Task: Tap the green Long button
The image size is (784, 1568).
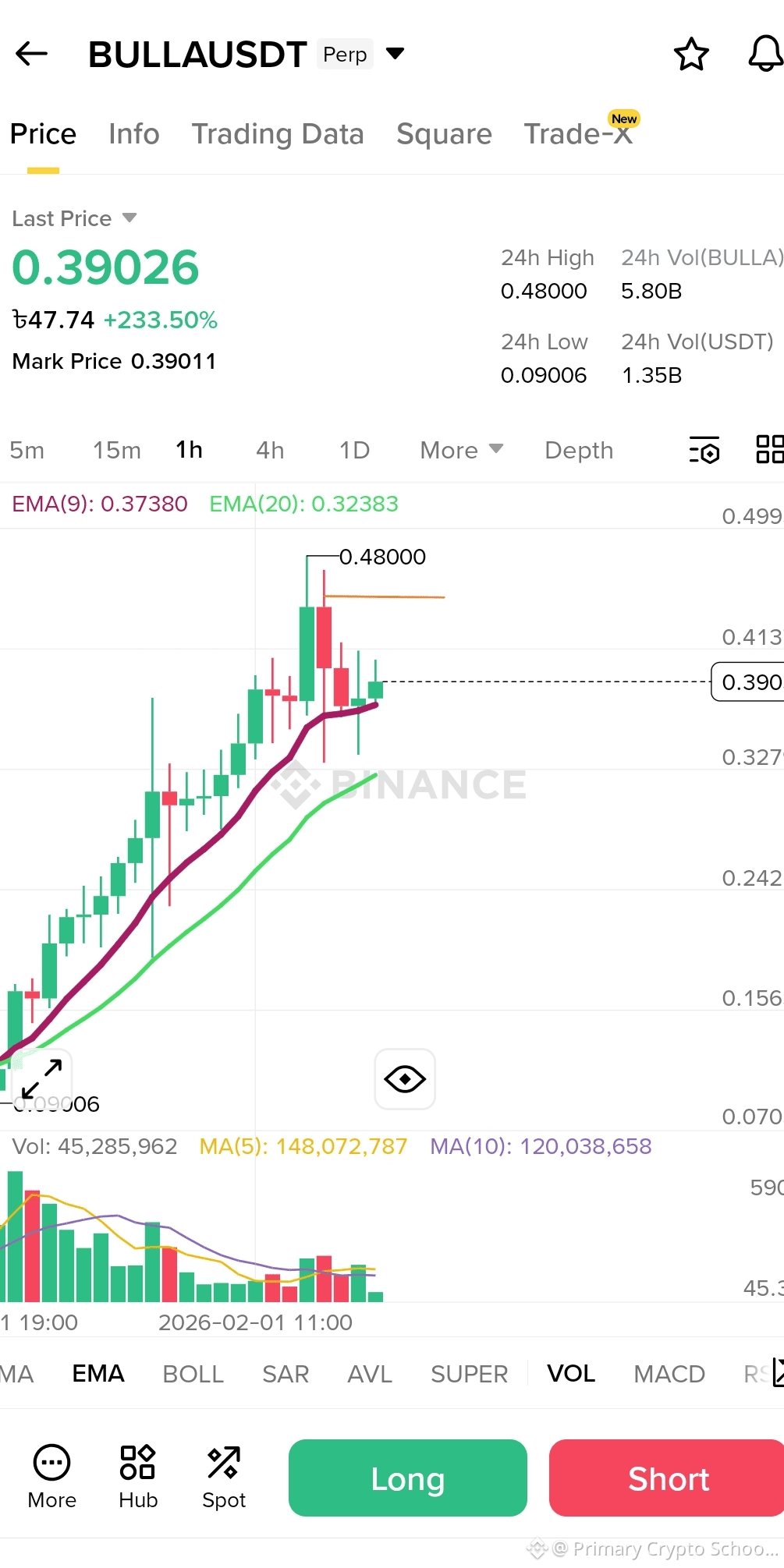Action: click(x=408, y=1478)
